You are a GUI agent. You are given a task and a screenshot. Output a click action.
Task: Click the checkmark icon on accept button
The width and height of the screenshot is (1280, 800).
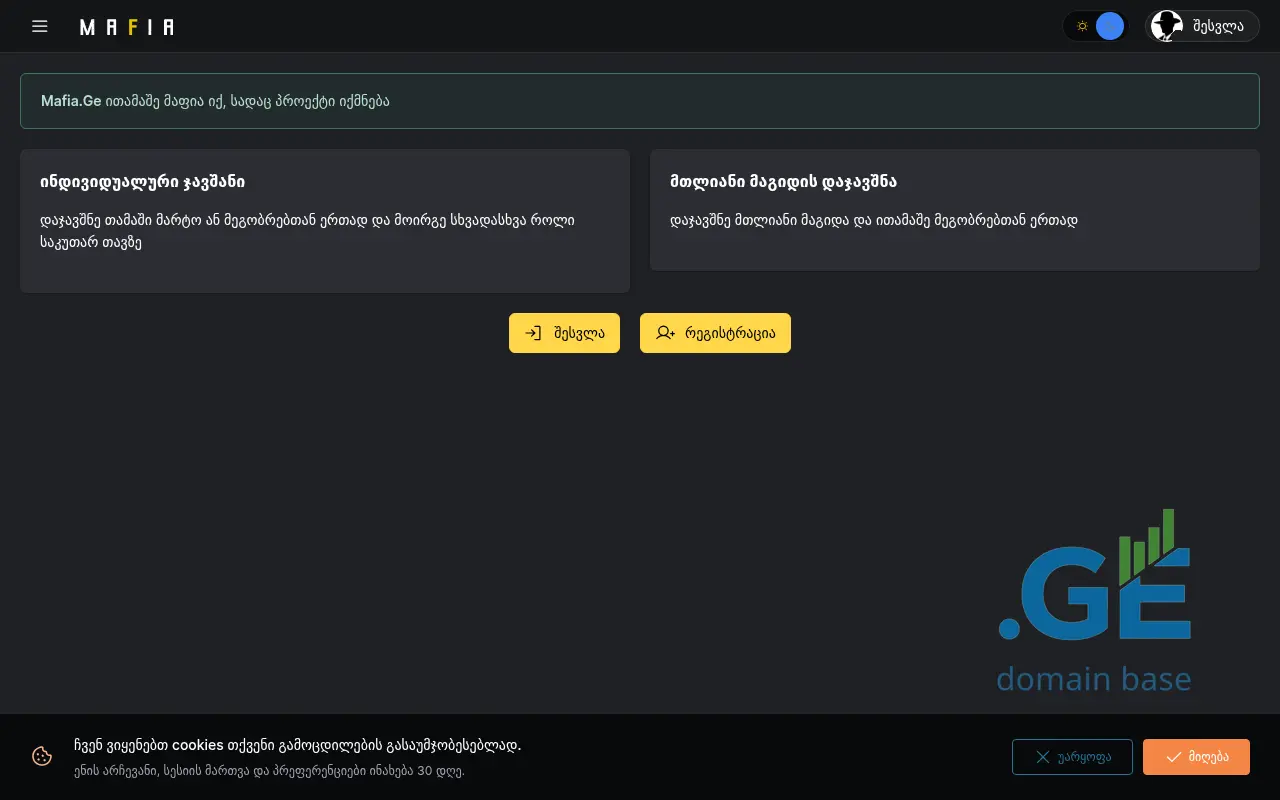[x=1174, y=757]
